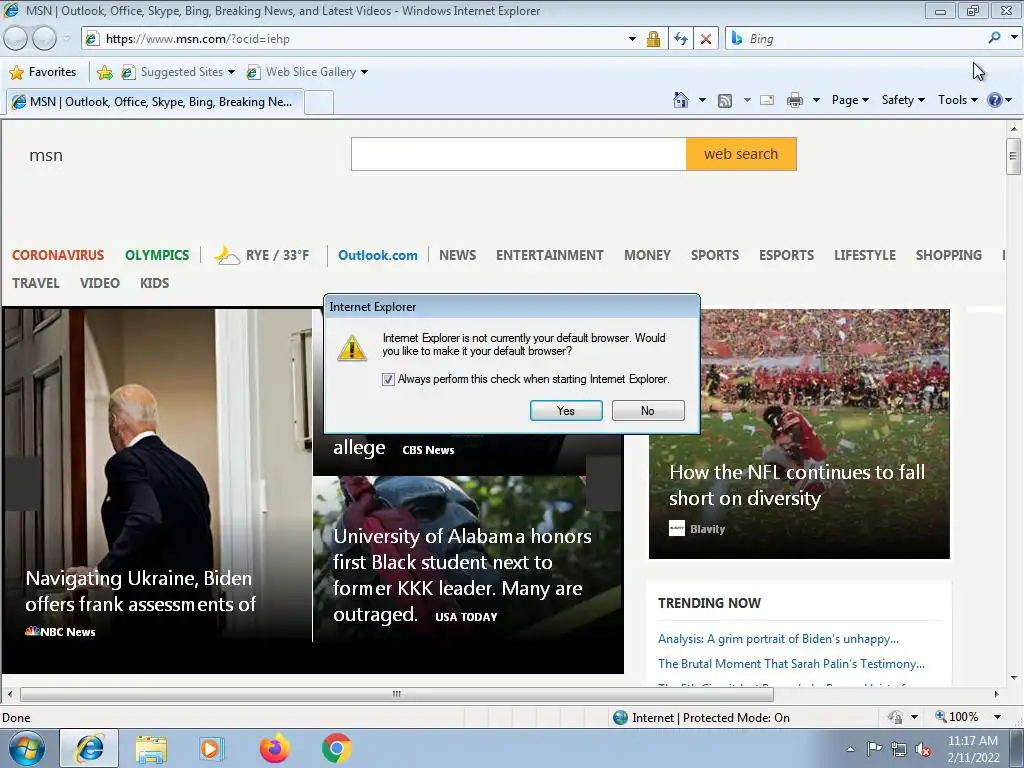This screenshot has height=768, width=1024.
Task: Open the search provider dropdown arrow
Action: tap(1014, 38)
